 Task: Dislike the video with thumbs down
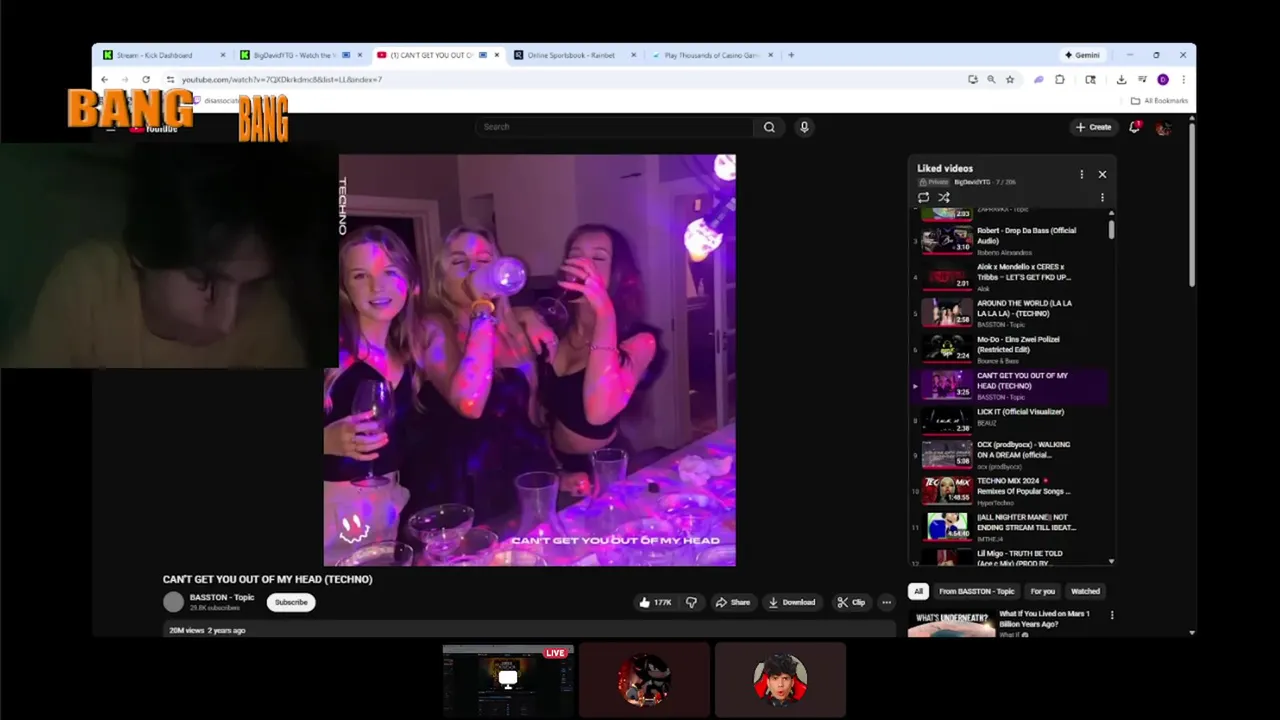pos(691,602)
